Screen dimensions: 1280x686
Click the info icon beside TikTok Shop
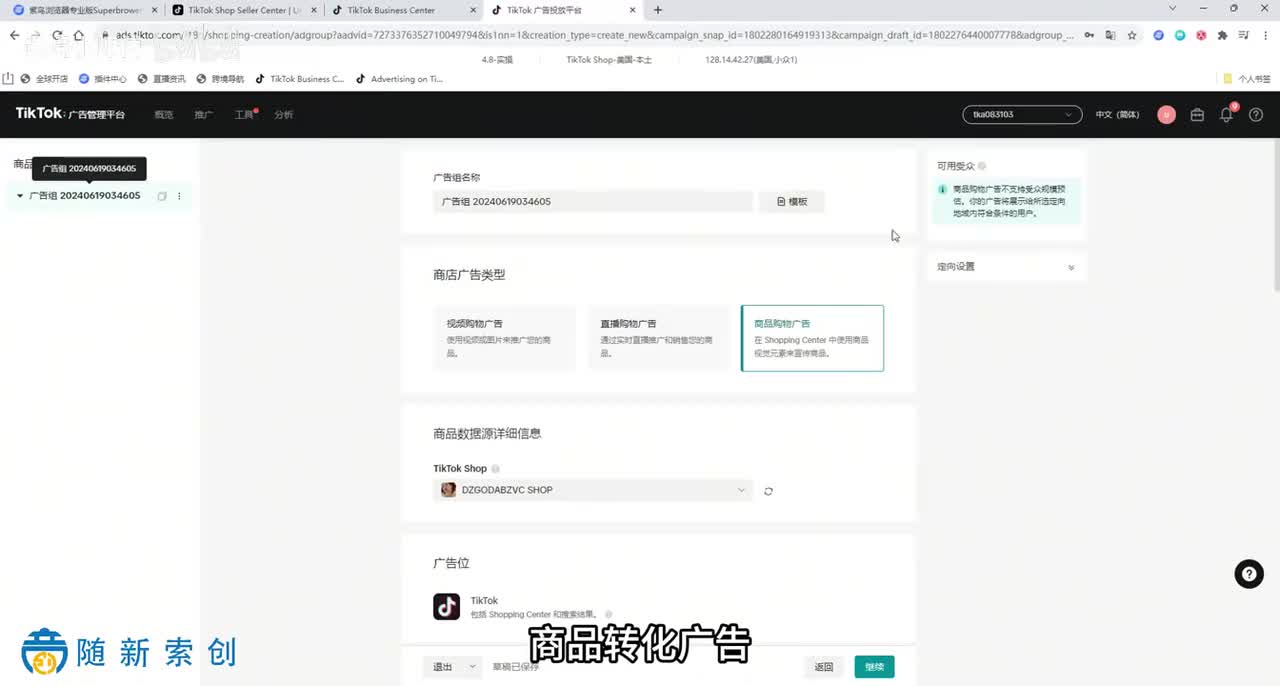pyautogui.click(x=496, y=469)
